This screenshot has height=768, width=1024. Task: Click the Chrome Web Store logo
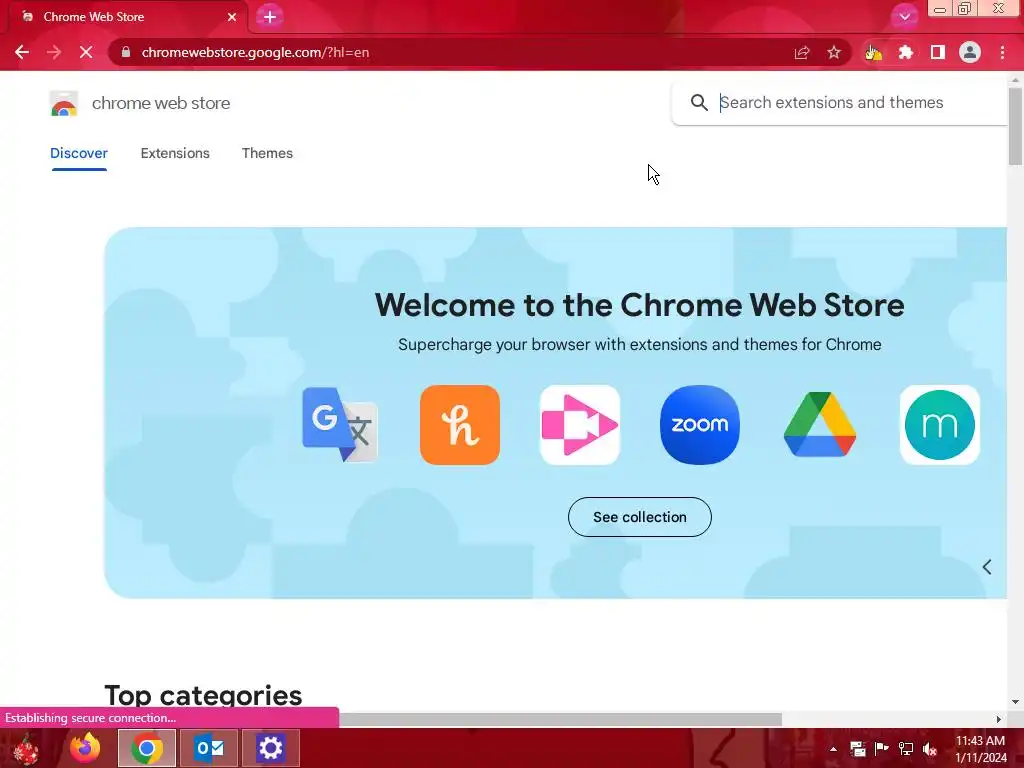click(x=64, y=103)
